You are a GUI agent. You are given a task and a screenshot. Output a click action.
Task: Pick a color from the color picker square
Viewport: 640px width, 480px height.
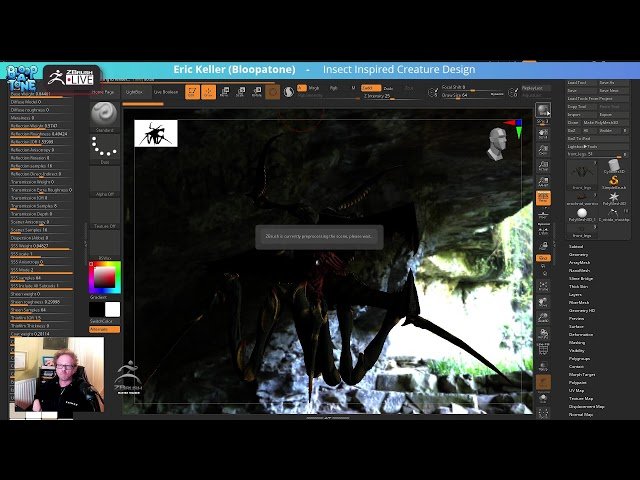click(104, 277)
